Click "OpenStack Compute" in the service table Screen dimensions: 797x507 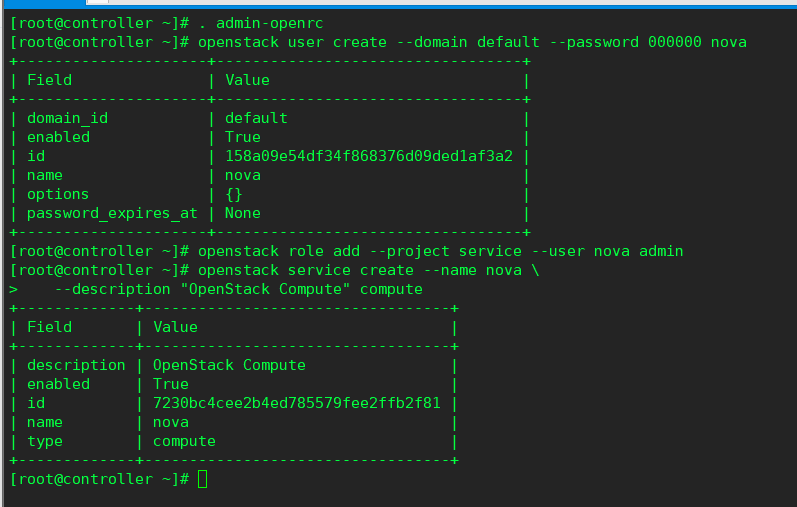[229, 365]
